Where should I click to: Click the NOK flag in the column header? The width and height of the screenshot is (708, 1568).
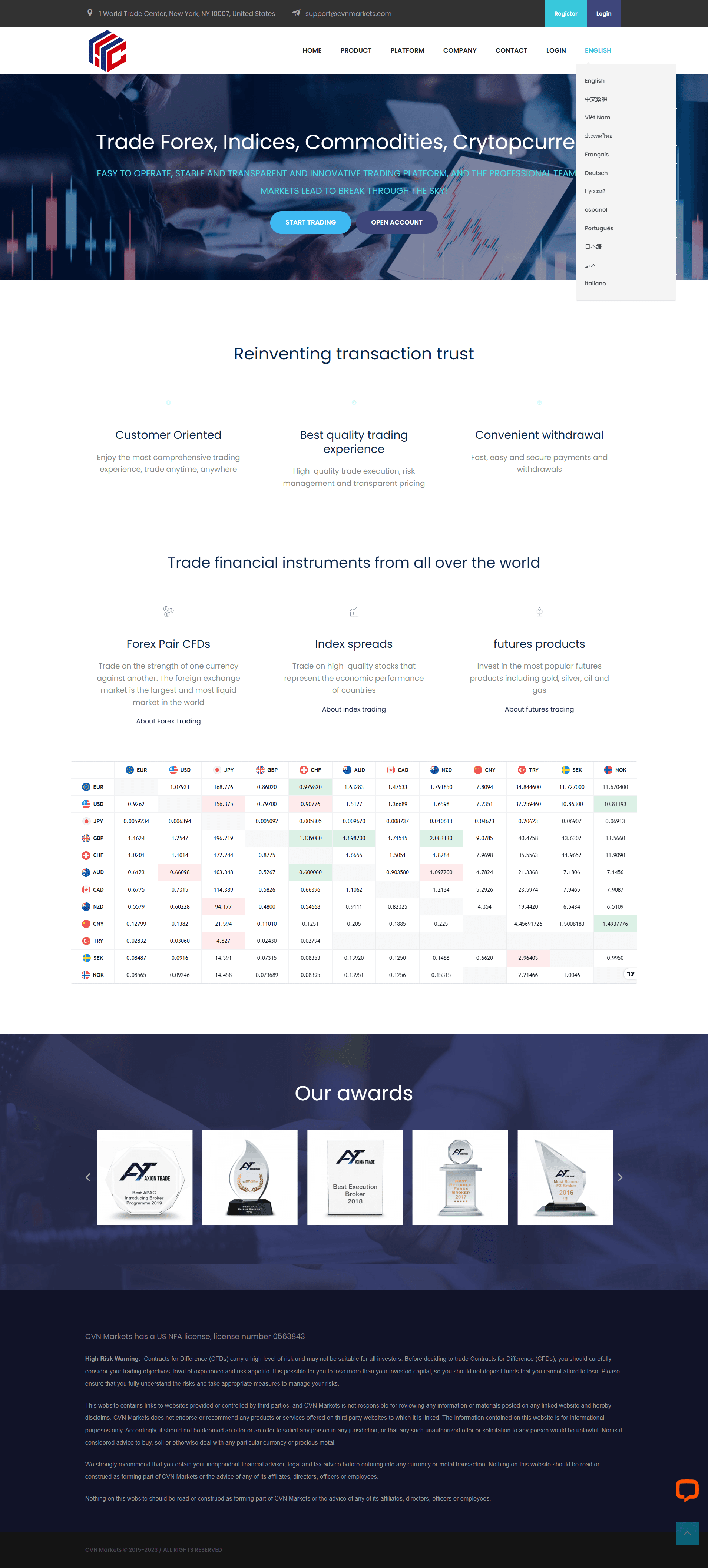coord(608,769)
